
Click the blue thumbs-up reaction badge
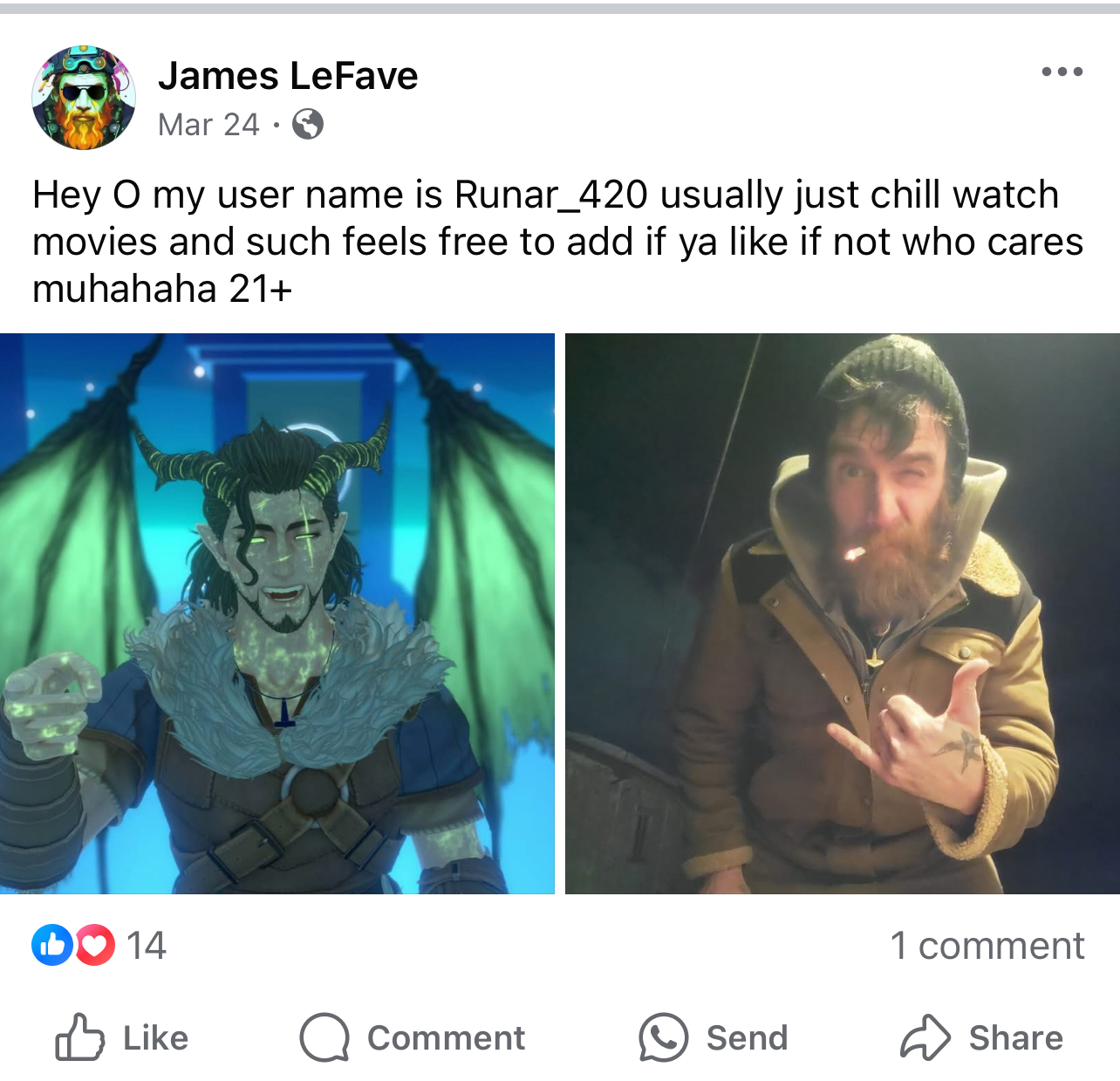coord(52,945)
